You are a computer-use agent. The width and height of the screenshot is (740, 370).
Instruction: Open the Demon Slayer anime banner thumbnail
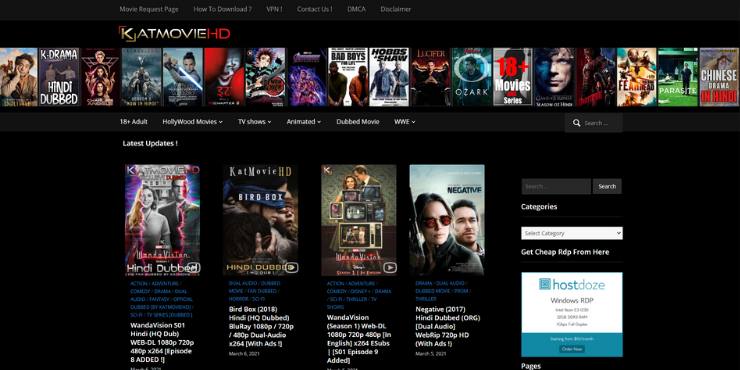click(x=266, y=77)
